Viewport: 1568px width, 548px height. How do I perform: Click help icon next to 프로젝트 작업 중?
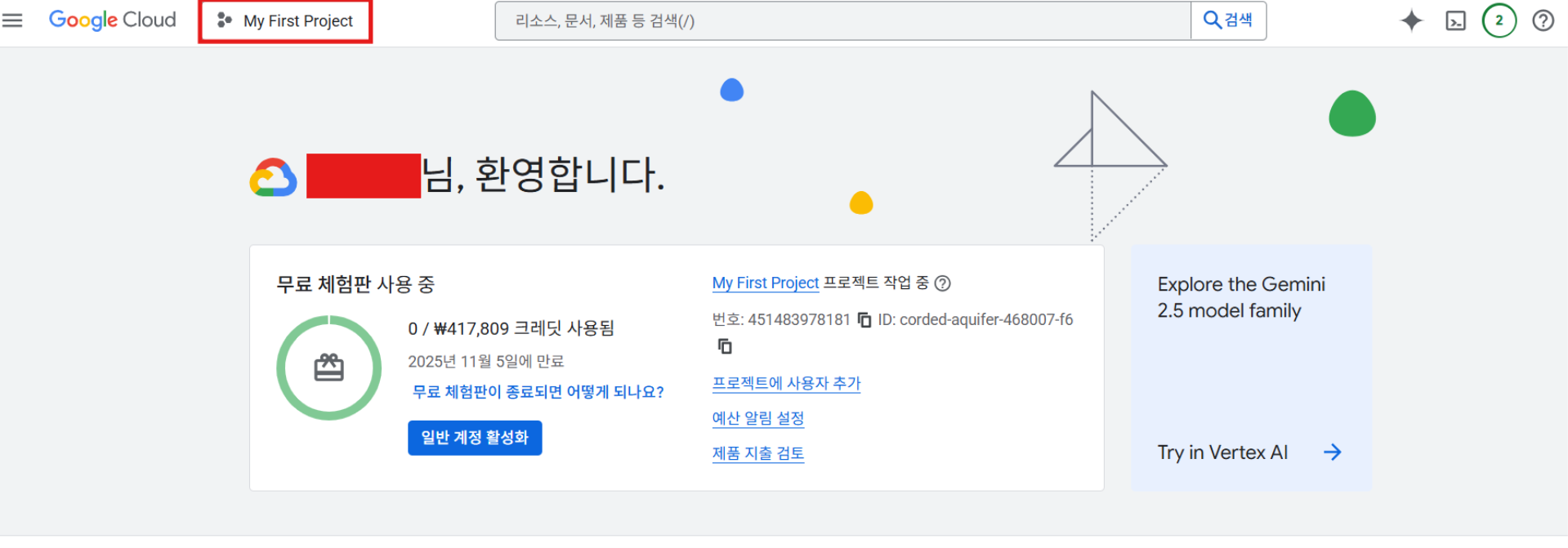point(942,283)
